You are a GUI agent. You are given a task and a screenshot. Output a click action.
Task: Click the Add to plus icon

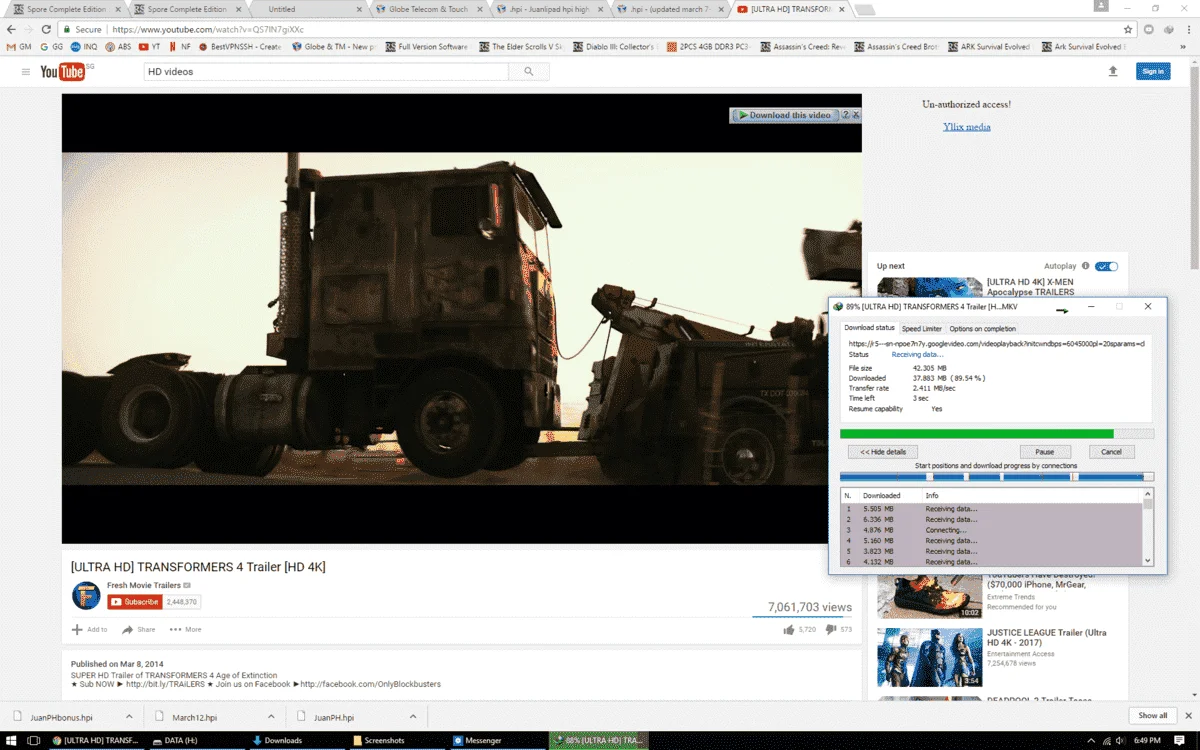click(77, 629)
